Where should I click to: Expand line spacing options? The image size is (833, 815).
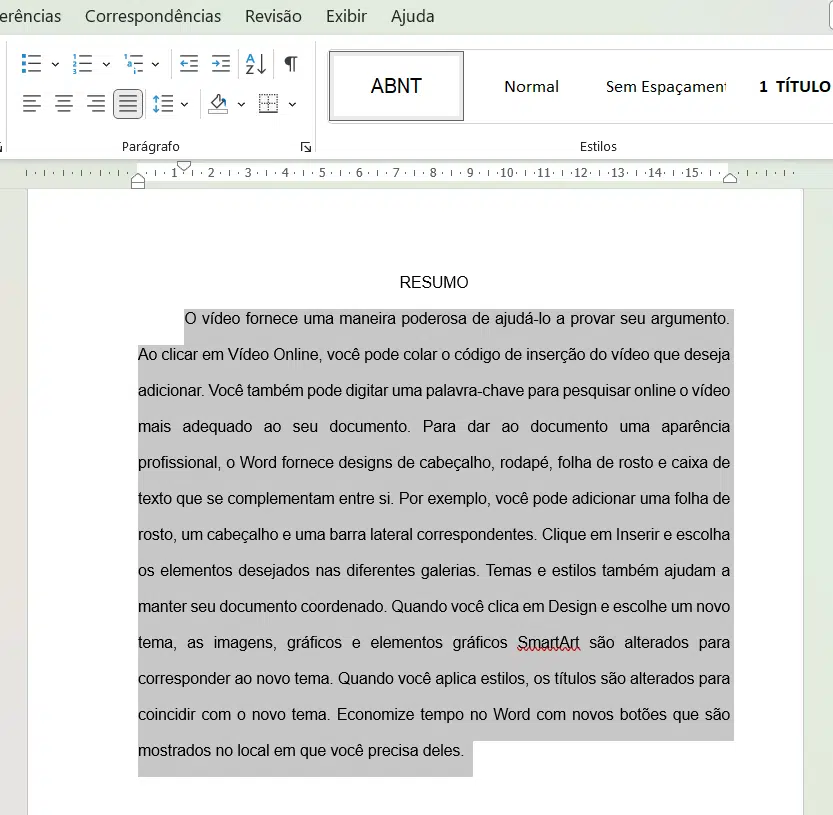[184, 104]
